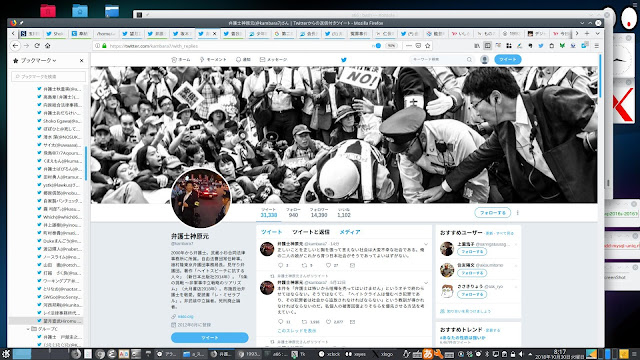Reply to the second tweet
The image size is (640, 360).
tap(280, 322)
